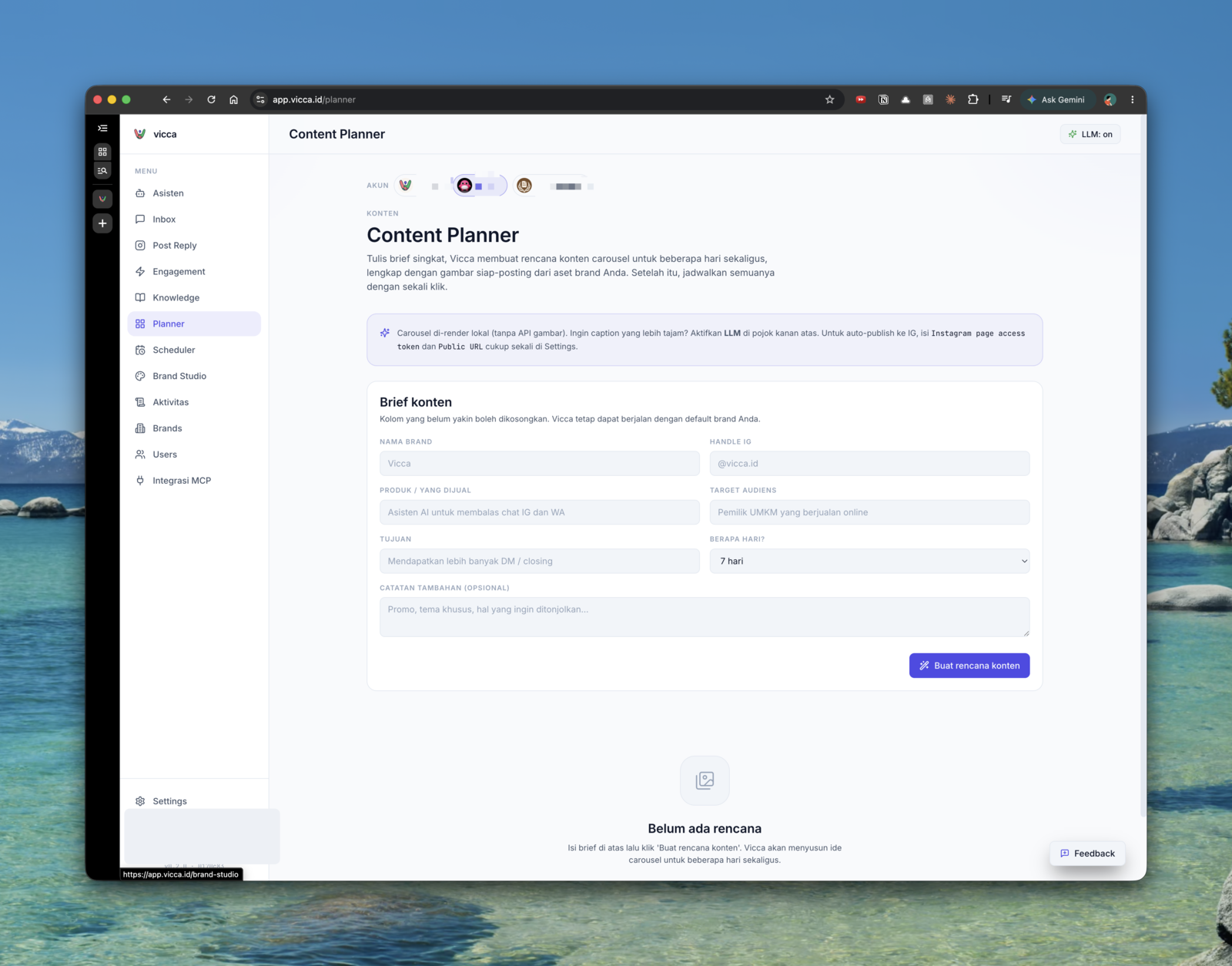The width and height of the screenshot is (1232, 966).
Task: Click the Catatan Tambahan textarea
Action: pos(705,617)
